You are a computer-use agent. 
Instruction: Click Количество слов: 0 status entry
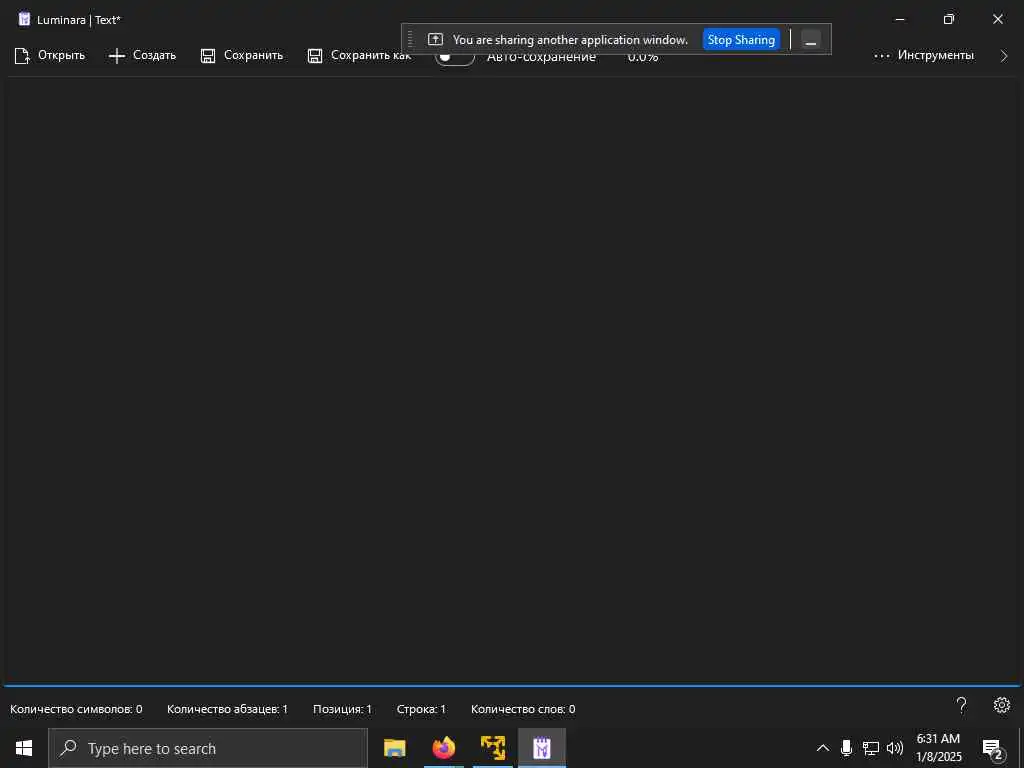[523, 709]
